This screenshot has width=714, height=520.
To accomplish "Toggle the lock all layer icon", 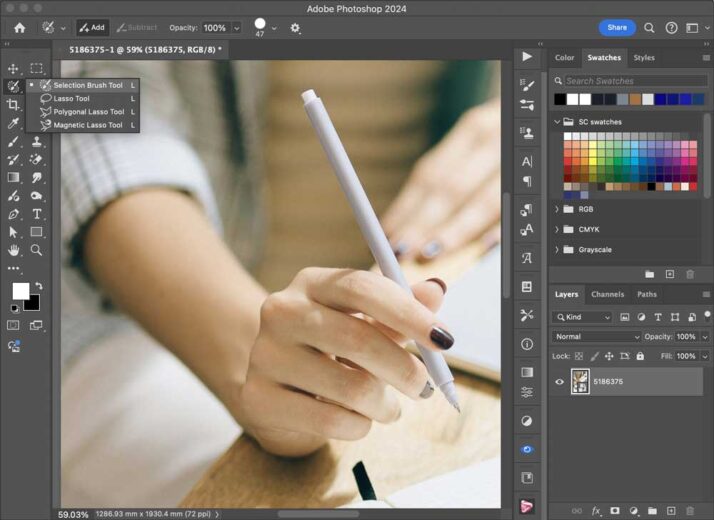I will pyautogui.click(x=638, y=356).
